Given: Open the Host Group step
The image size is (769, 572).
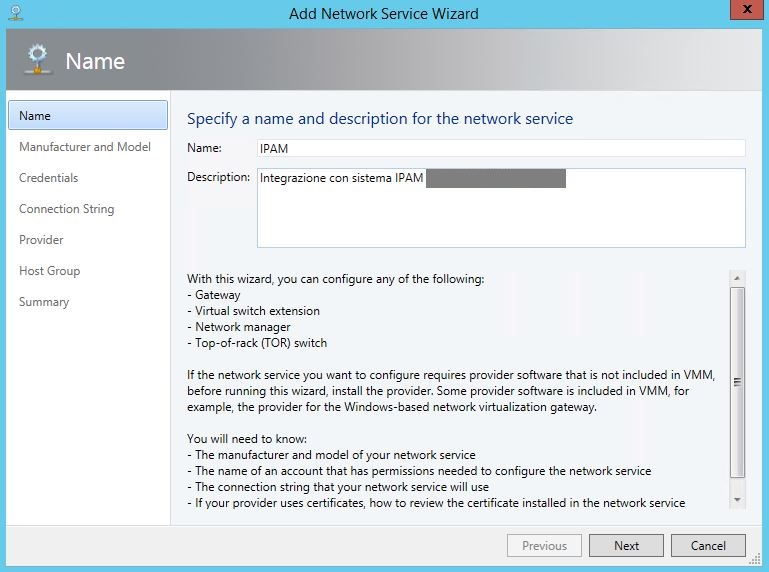Looking at the screenshot, I should pos(50,271).
